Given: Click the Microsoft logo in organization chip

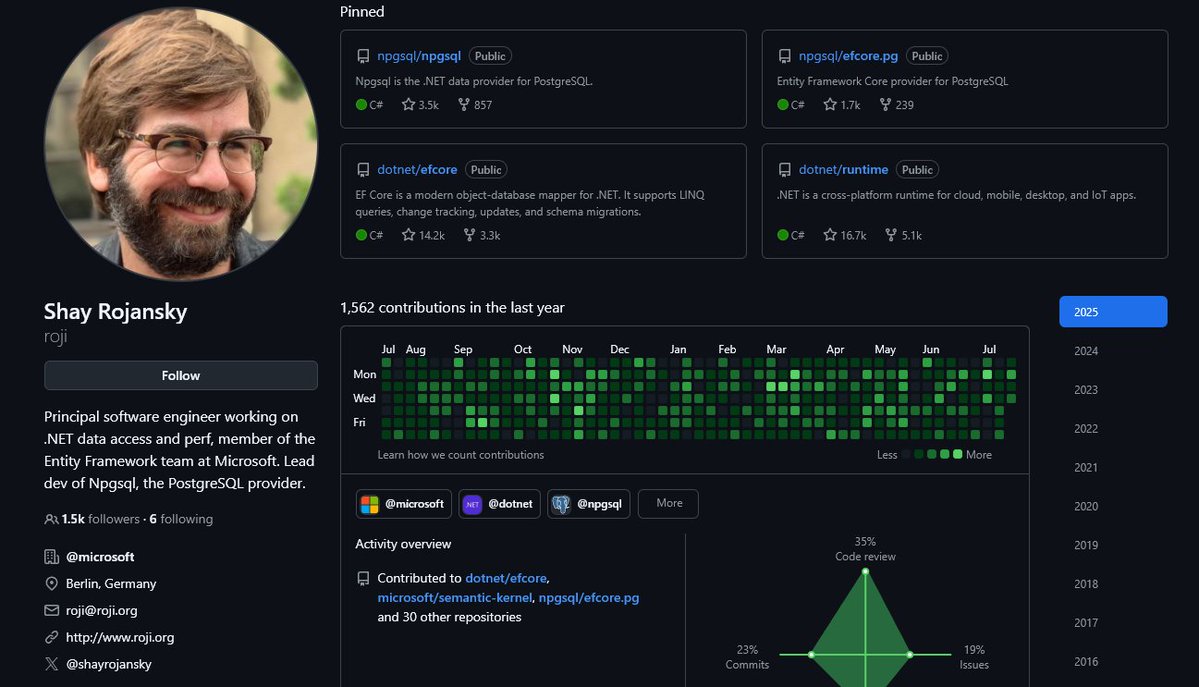Looking at the screenshot, I should pos(370,504).
